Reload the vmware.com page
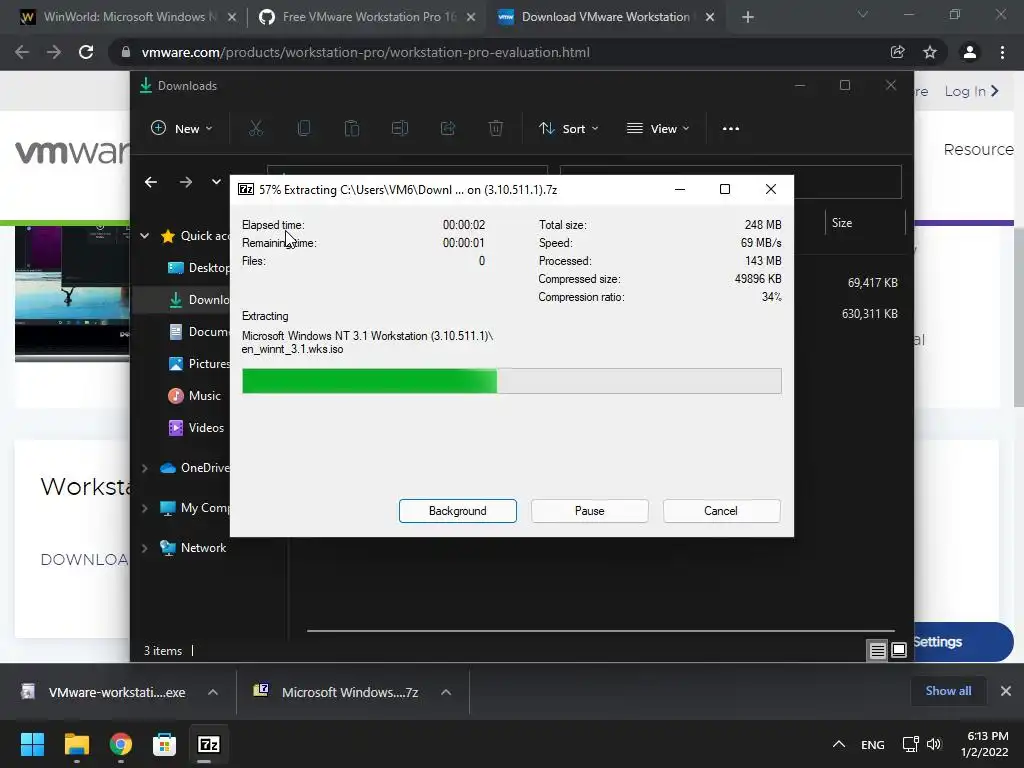This screenshot has width=1024, height=768. pyautogui.click(x=86, y=52)
